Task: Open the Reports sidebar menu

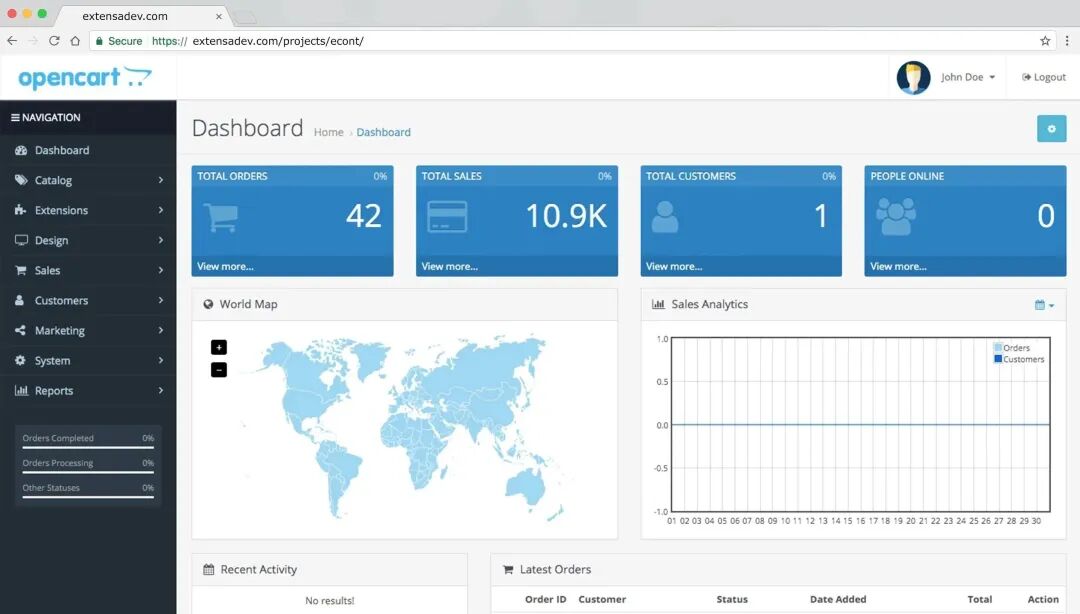Action: 88,390
